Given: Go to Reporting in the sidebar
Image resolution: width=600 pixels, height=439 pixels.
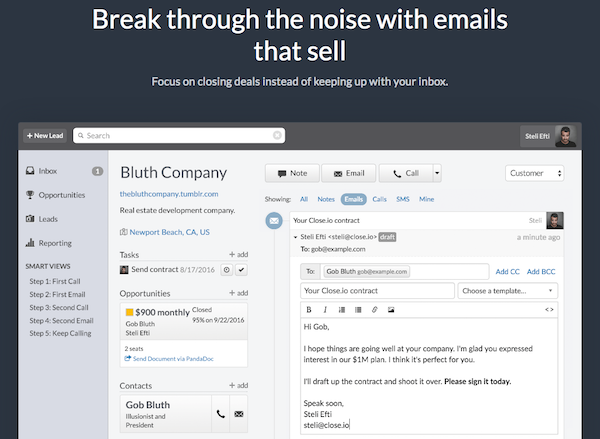Looking at the screenshot, I should (54, 242).
